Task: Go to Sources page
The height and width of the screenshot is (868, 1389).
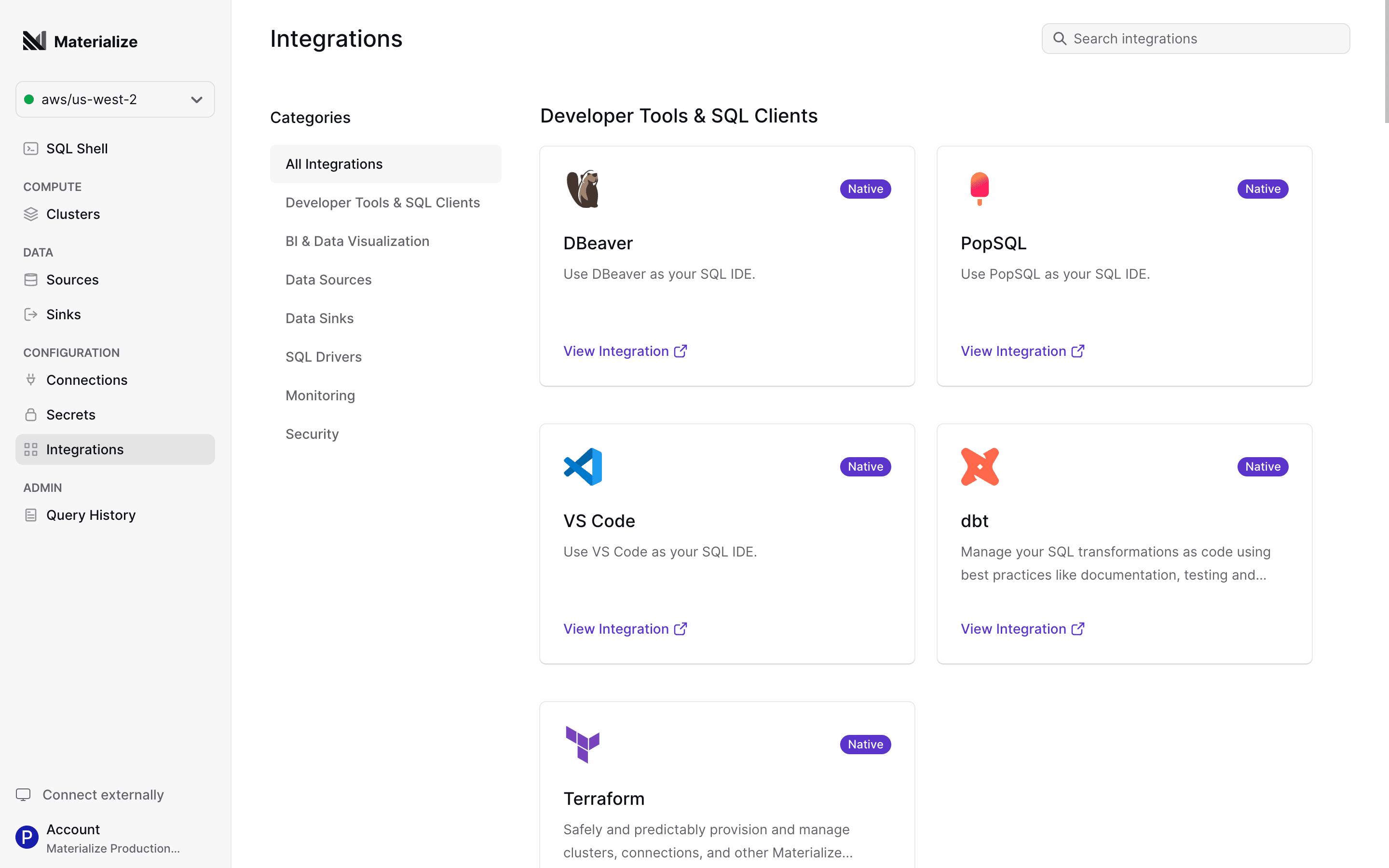Action: (x=115, y=280)
